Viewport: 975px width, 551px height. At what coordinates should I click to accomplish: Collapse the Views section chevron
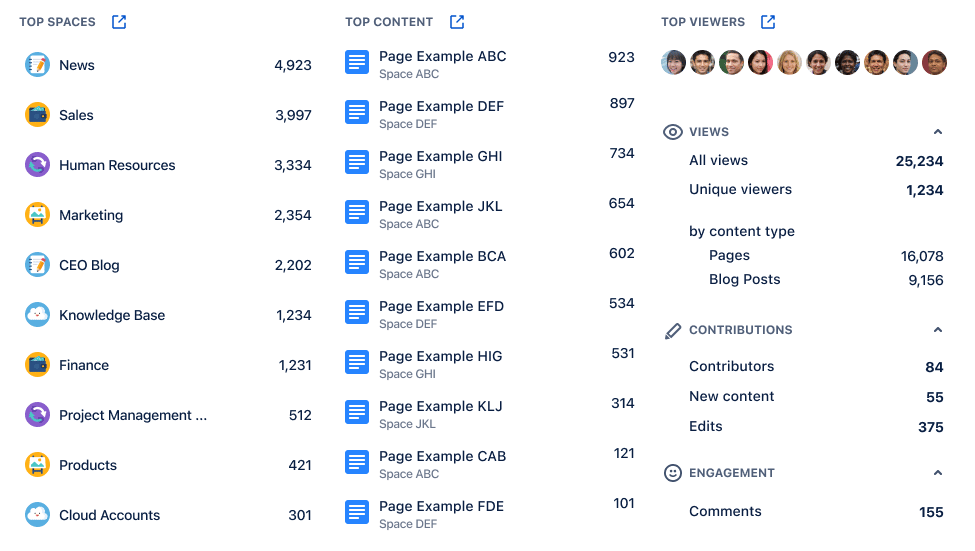pyautogui.click(x=937, y=132)
